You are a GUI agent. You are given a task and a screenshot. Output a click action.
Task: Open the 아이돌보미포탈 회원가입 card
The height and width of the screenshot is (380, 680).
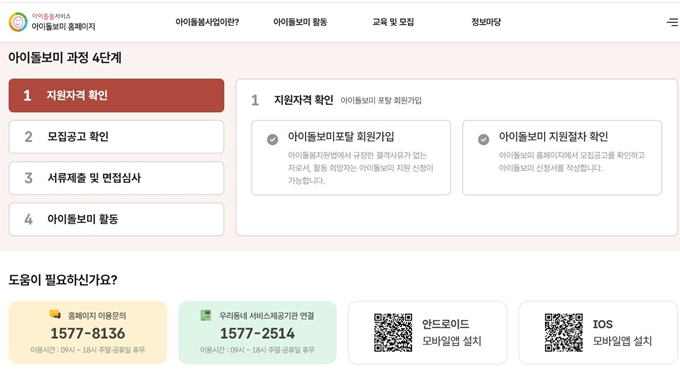coord(351,157)
